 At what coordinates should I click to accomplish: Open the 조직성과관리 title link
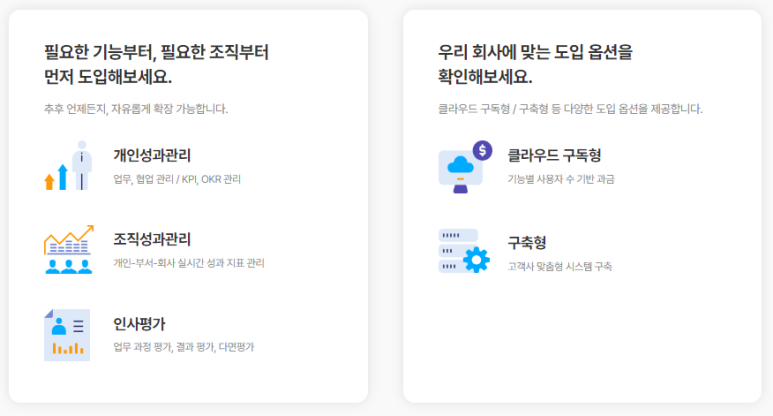pyautogui.click(x=152, y=239)
